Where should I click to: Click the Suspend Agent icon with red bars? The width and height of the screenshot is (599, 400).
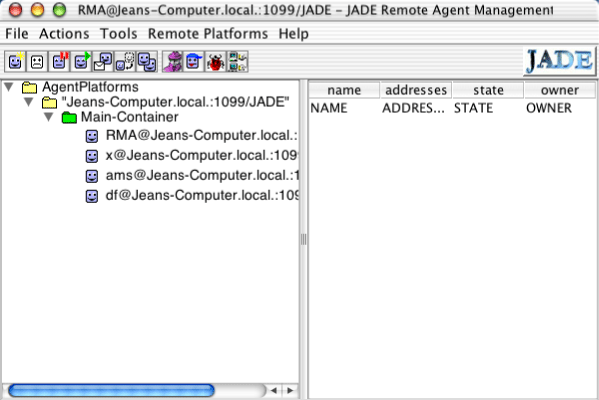(59, 61)
